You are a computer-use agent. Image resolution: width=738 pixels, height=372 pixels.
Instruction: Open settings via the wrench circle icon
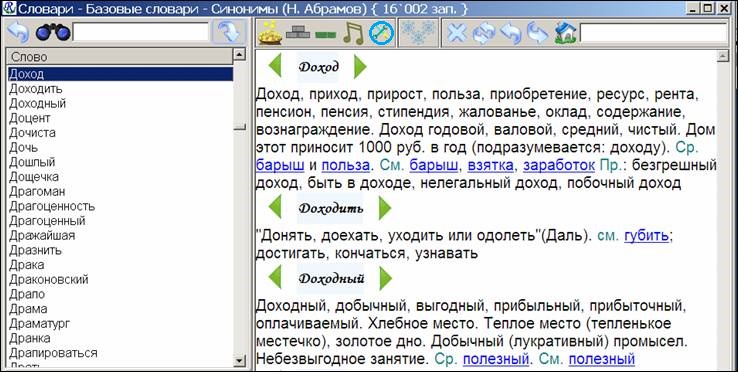coord(381,34)
